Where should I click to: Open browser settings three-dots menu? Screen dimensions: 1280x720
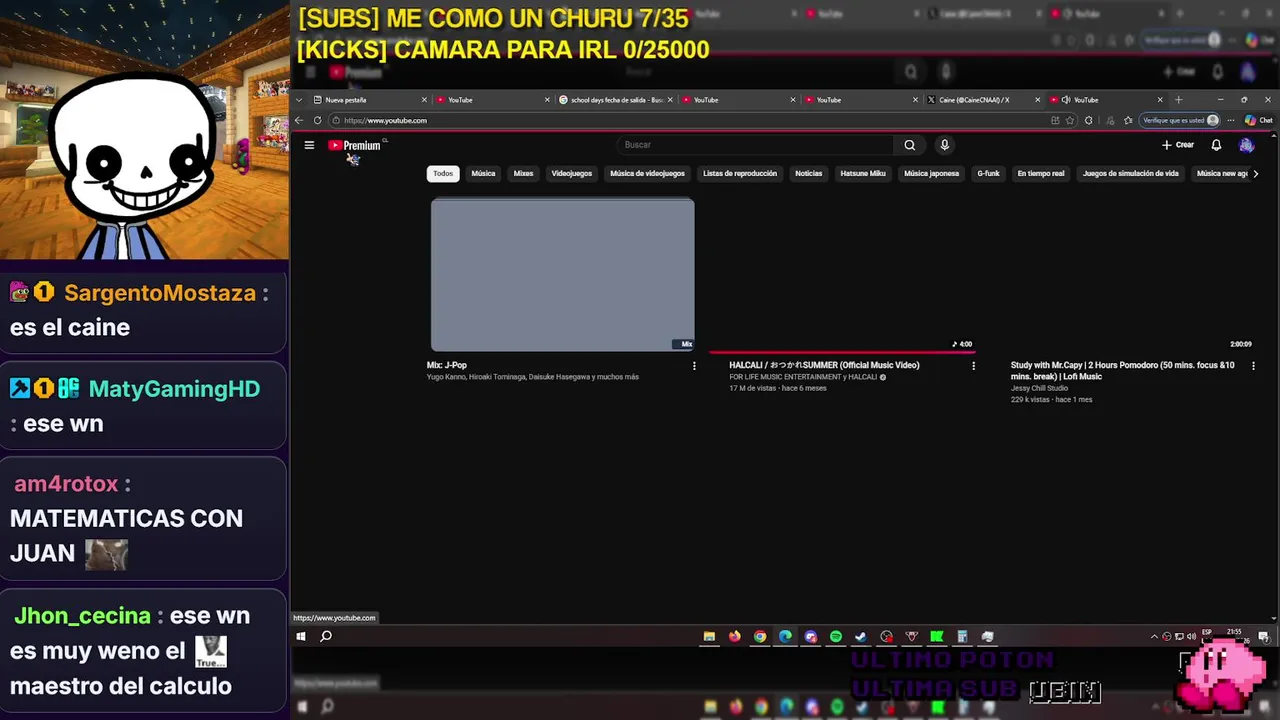point(1231,120)
